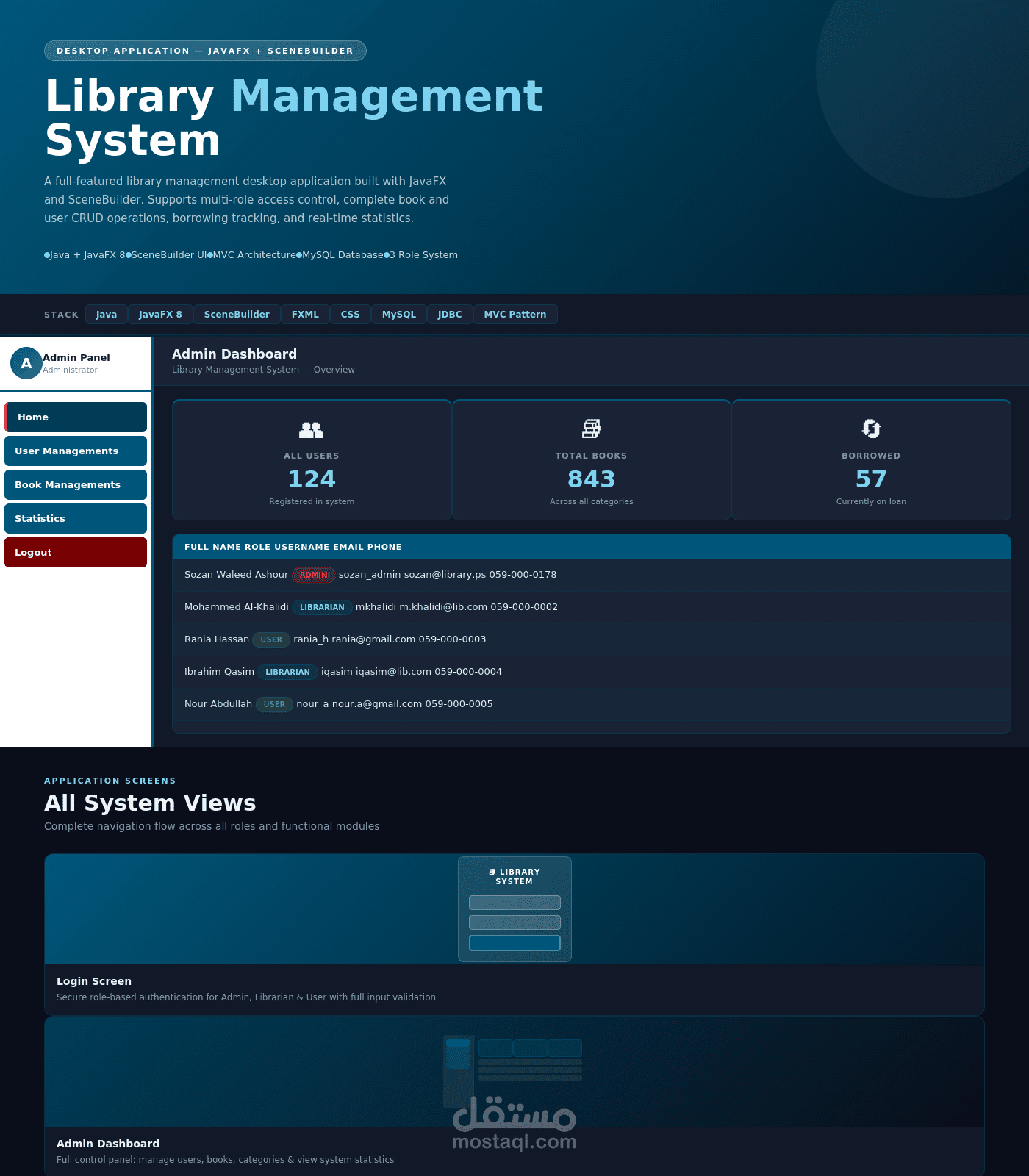Click the SceneBuilder stack tag
This screenshot has width=1029, height=1176.
pos(237,314)
